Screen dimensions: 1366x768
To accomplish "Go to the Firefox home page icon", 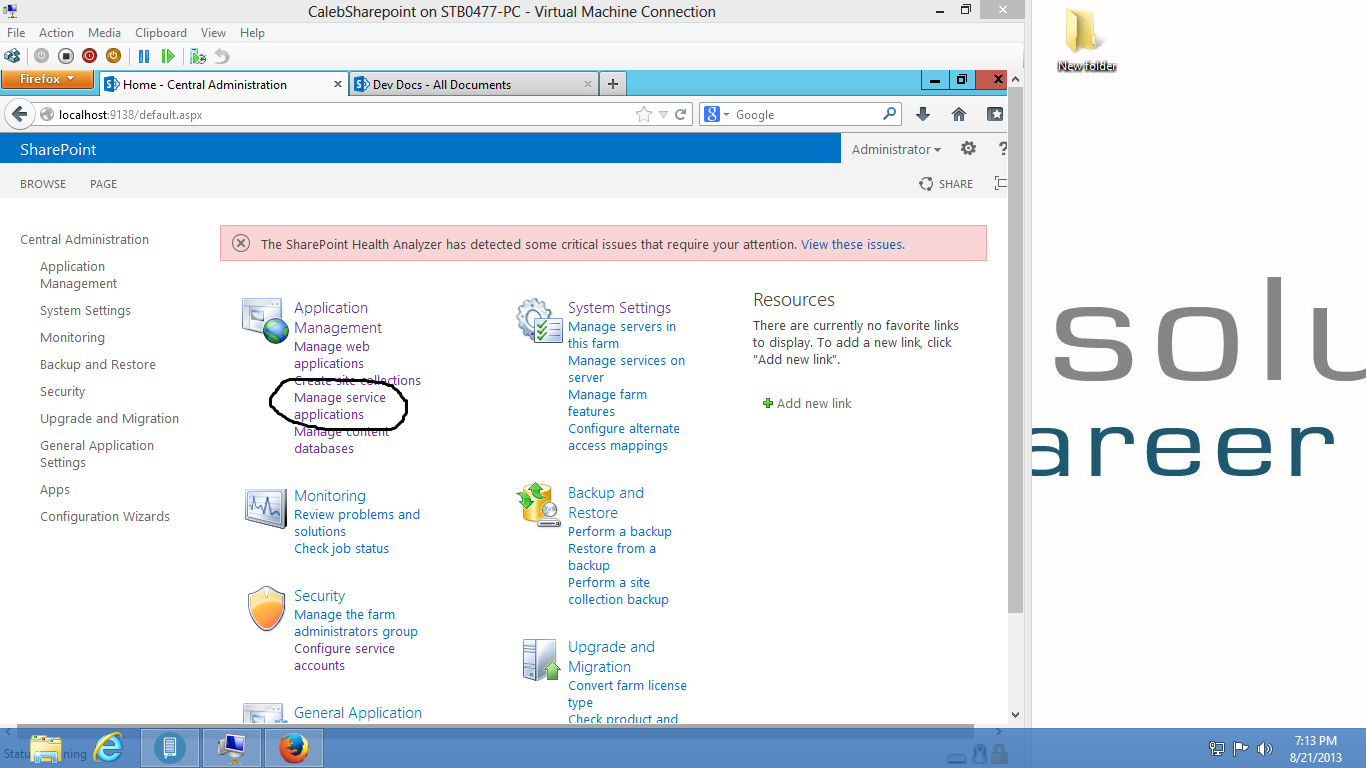I will point(959,115).
